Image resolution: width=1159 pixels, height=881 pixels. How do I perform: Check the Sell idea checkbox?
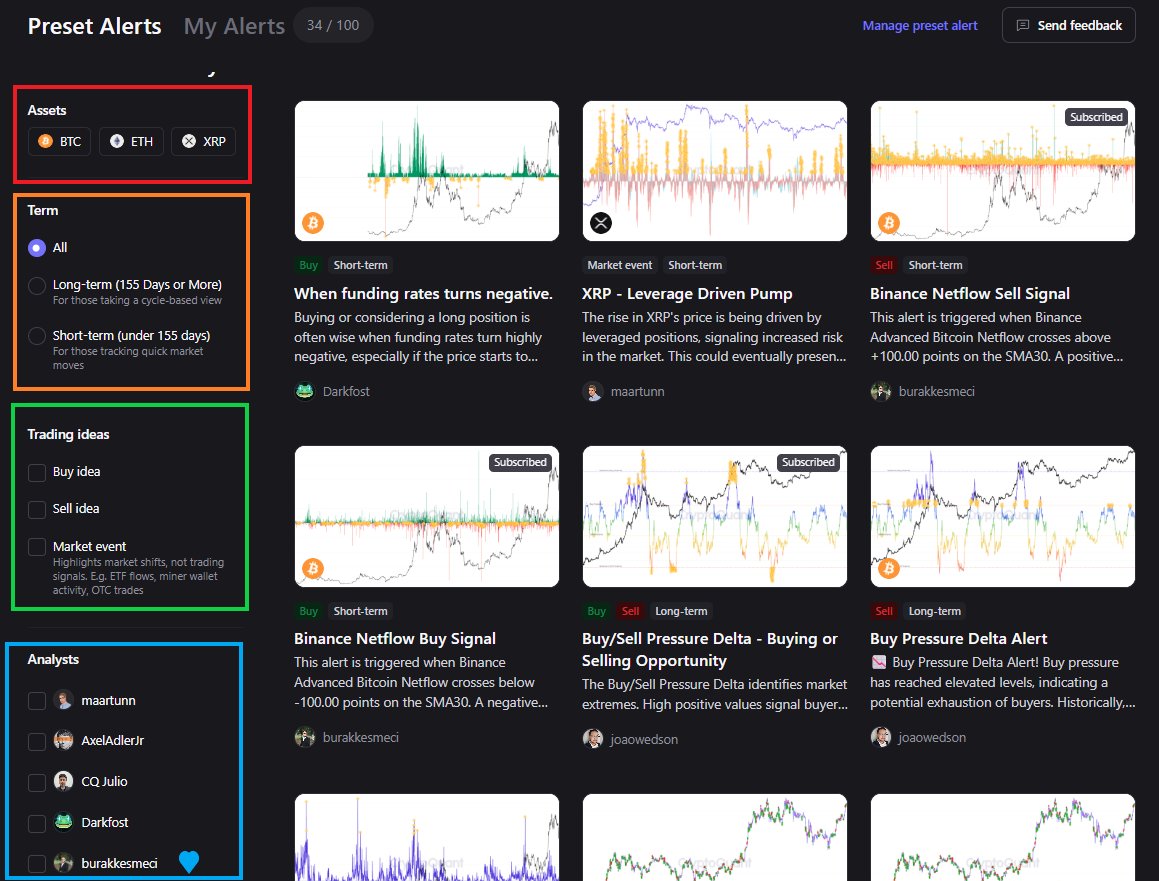(37, 509)
